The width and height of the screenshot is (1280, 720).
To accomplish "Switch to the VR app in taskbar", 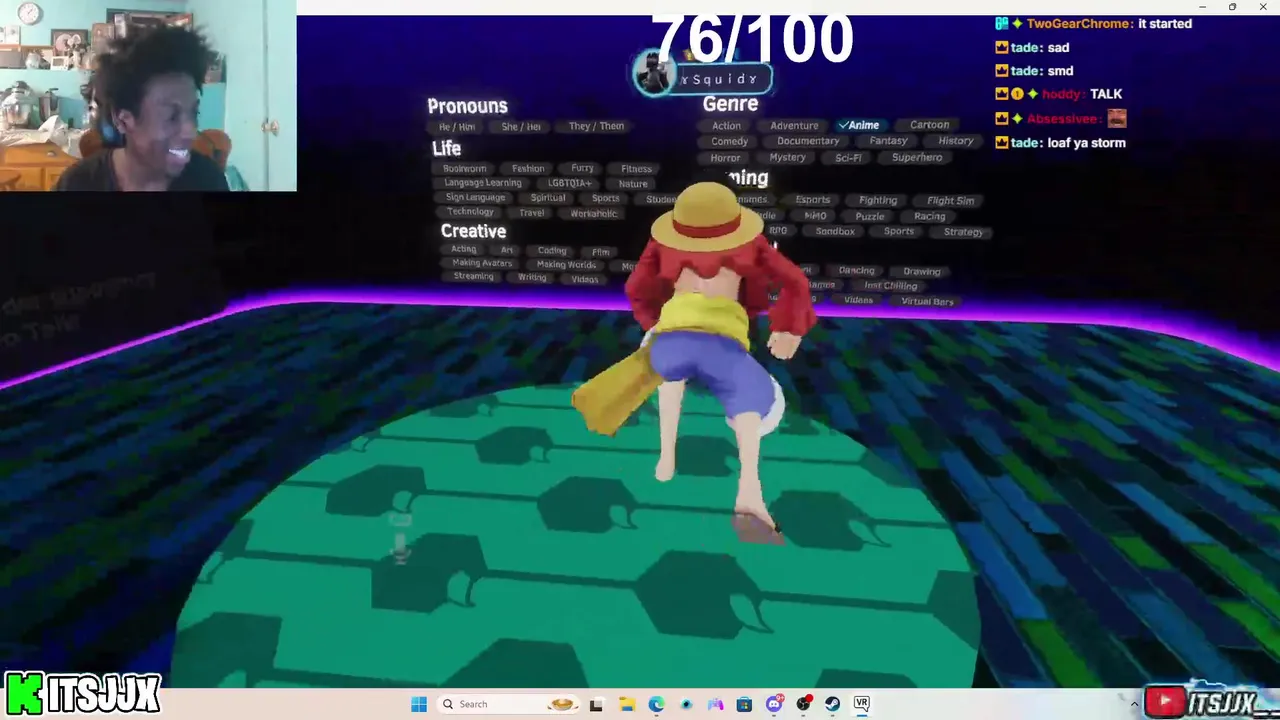I will 862,704.
